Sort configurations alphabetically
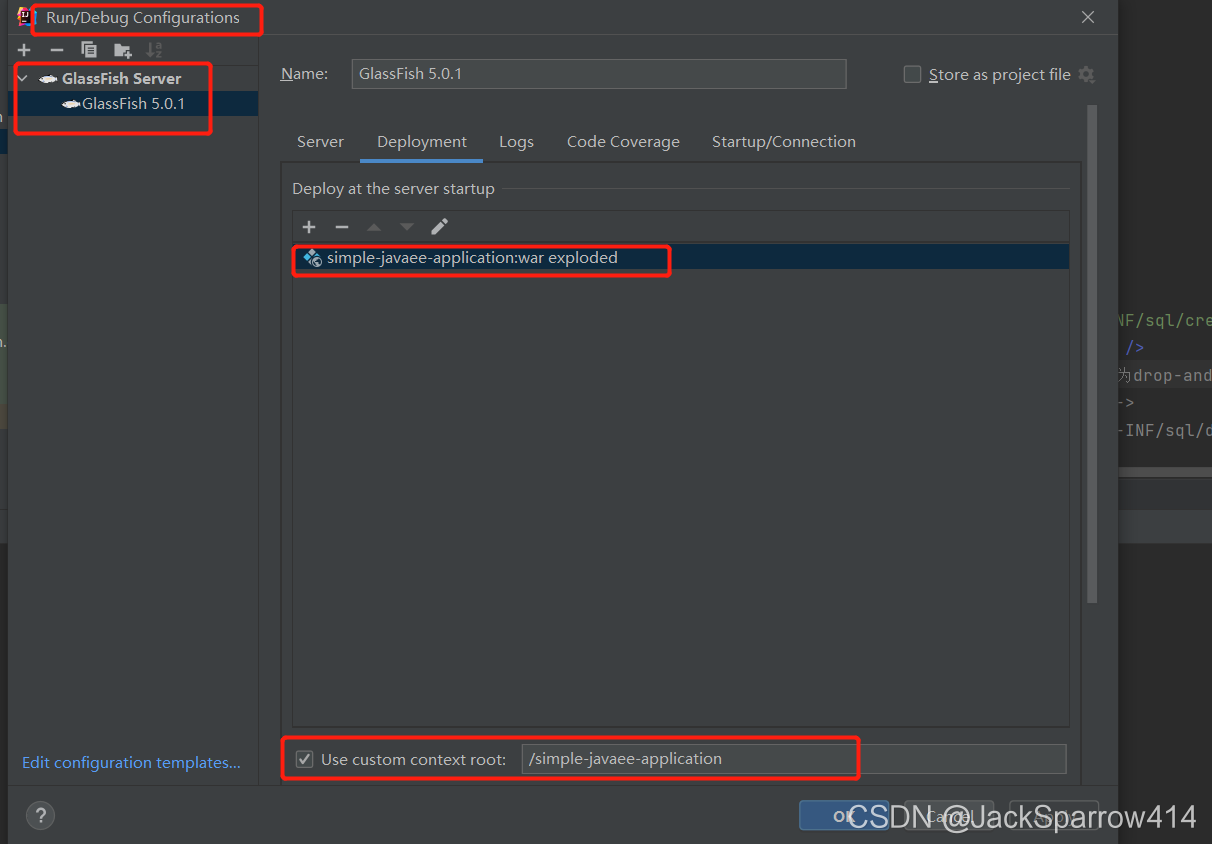 tap(154, 50)
